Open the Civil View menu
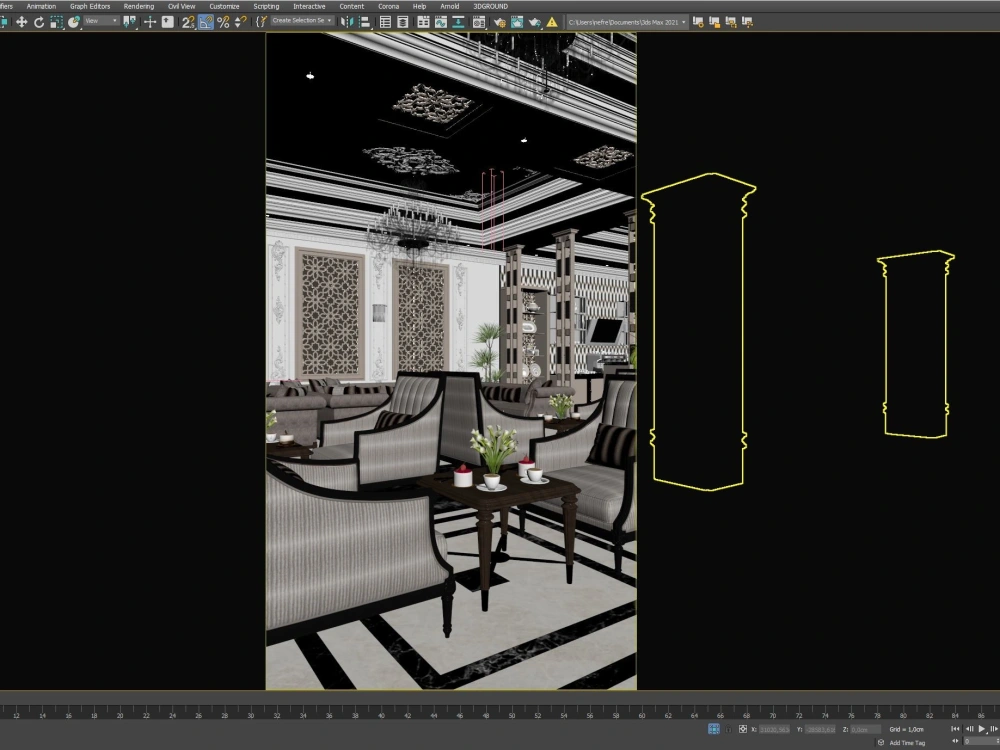1000x750 pixels. (x=182, y=6)
